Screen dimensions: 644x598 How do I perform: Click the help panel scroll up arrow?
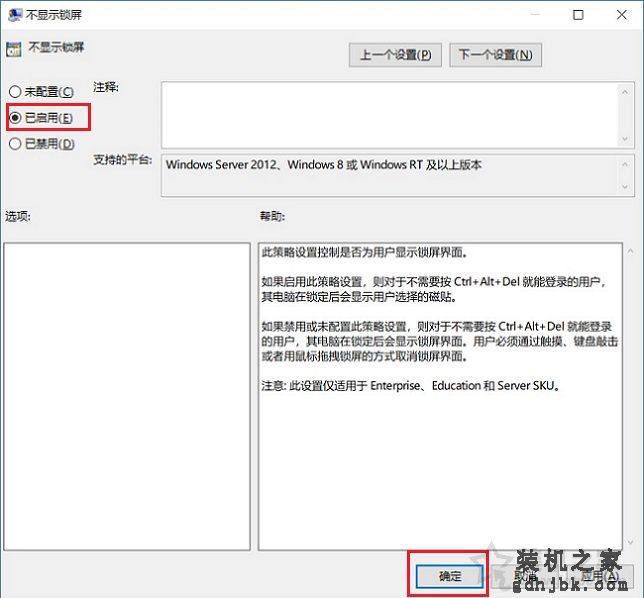point(631,251)
